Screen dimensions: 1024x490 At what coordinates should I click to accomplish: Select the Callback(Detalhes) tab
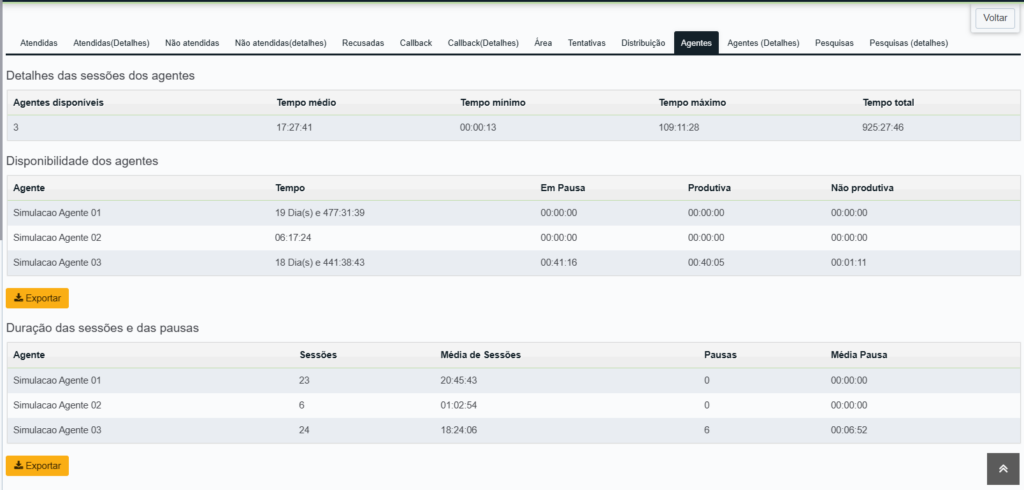pyautogui.click(x=483, y=43)
